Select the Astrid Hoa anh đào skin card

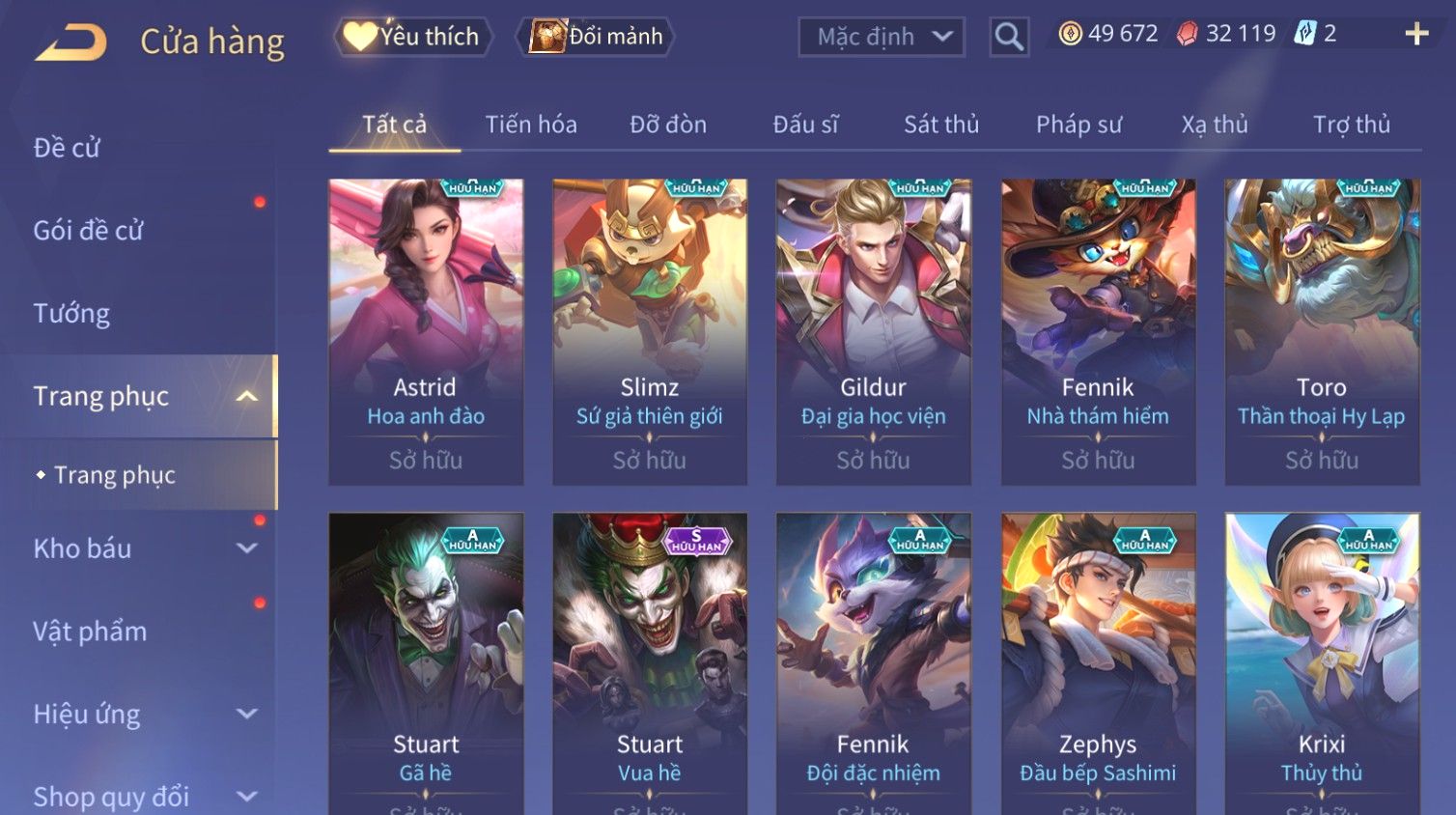tap(426, 331)
